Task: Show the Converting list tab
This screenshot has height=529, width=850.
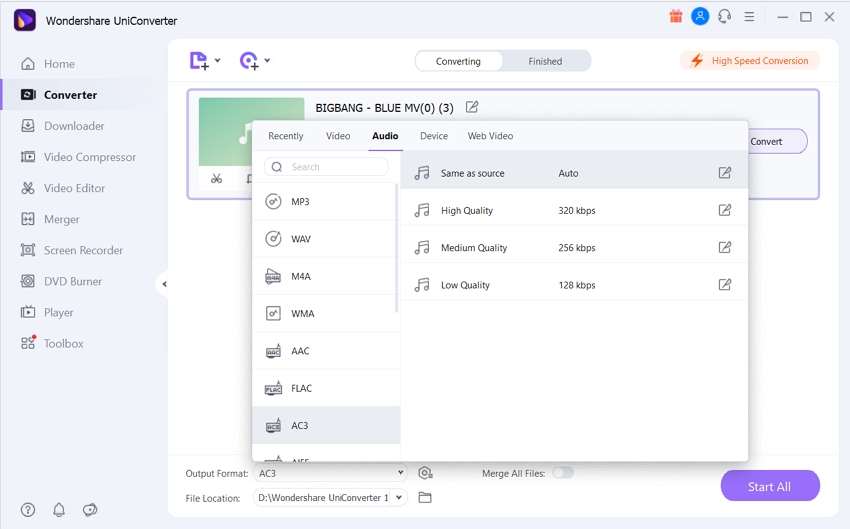Action: (x=458, y=61)
